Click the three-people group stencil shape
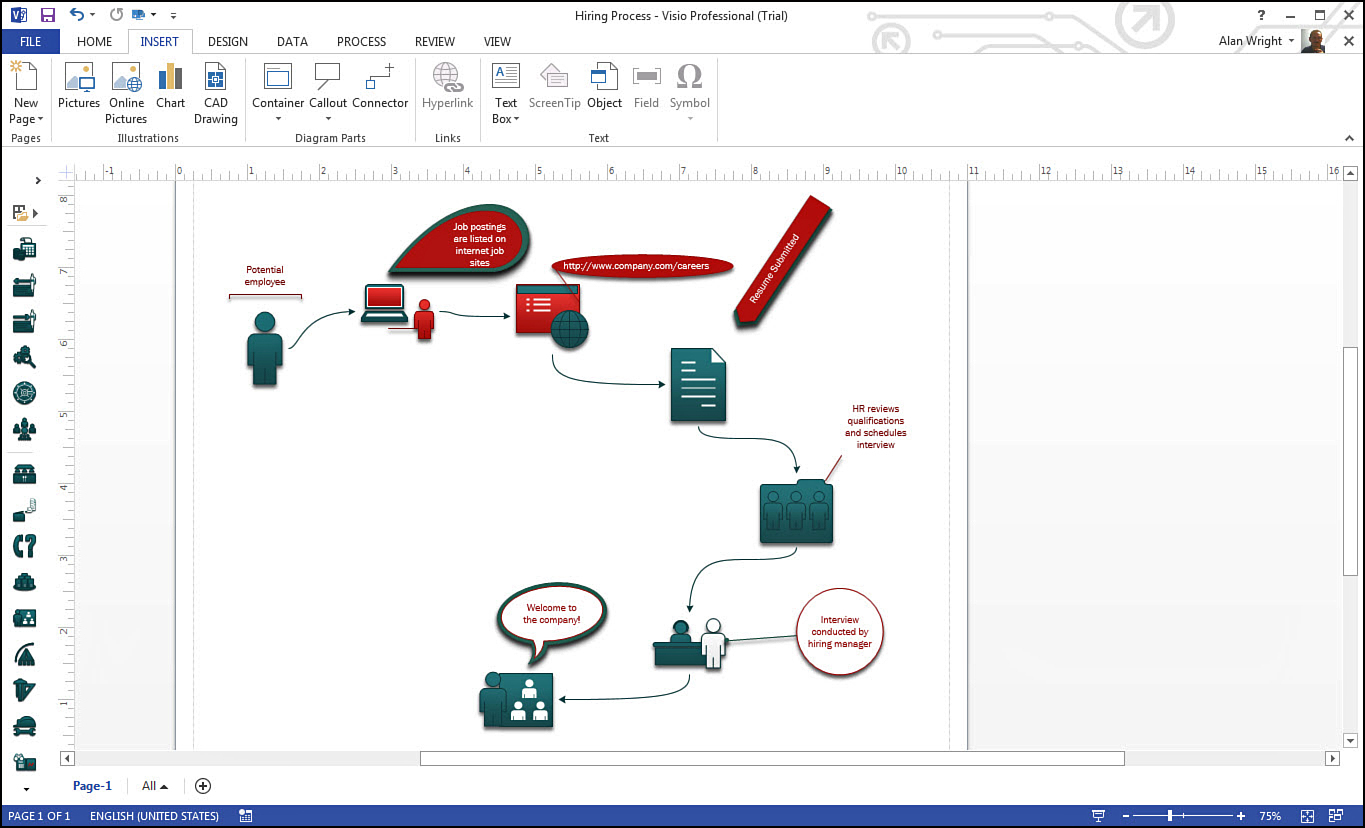Viewport: 1365px width, 828px height. pos(25,429)
